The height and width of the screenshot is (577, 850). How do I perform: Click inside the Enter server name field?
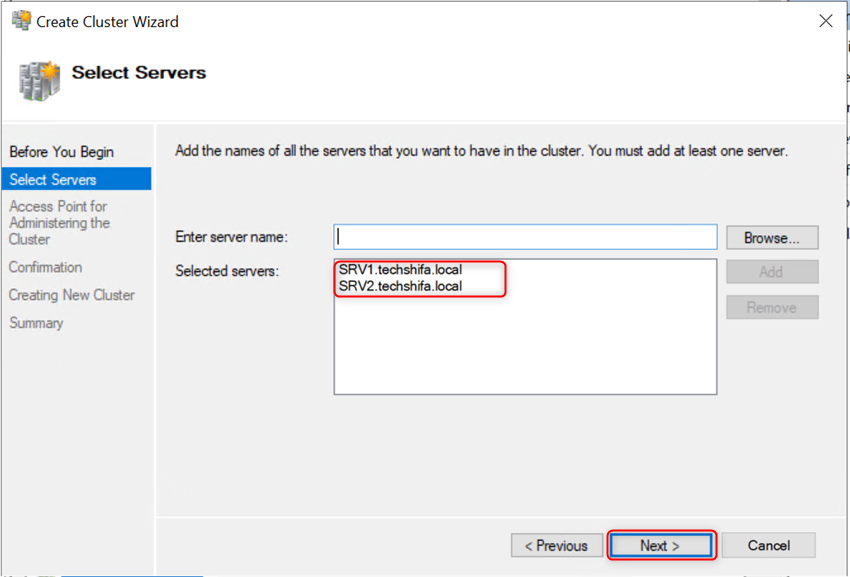pyautogui.click(x=525, y=237)
